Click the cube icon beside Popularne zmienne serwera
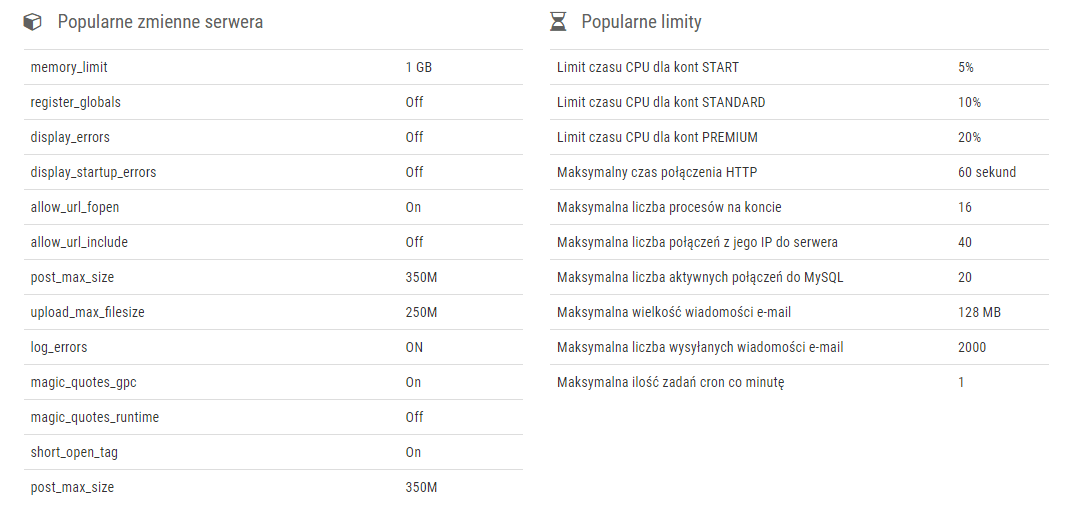Viewport: 1065px width, 532px height. [x=33, y=22]
